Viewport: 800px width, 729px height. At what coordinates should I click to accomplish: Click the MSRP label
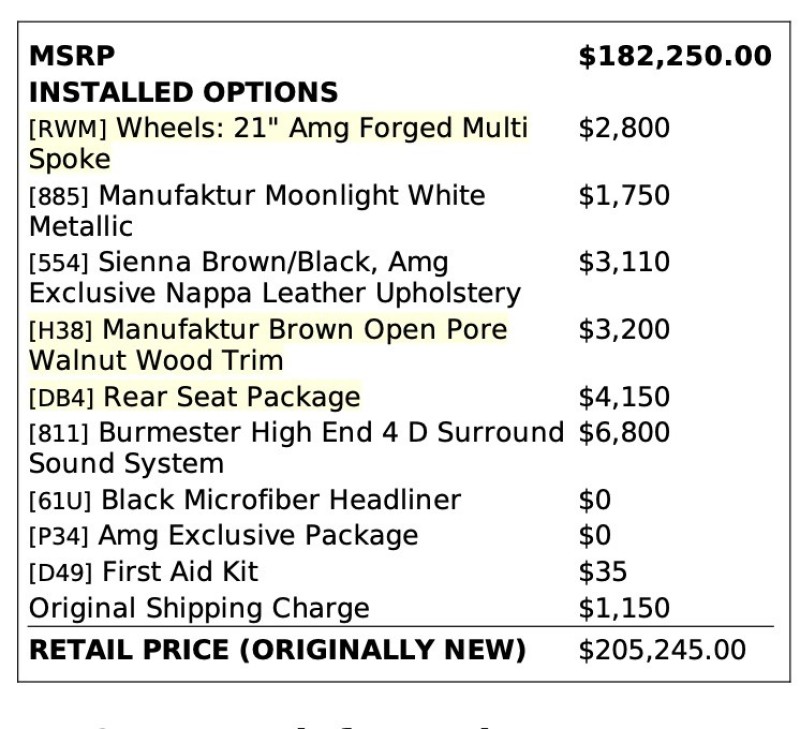pos(72,56)
